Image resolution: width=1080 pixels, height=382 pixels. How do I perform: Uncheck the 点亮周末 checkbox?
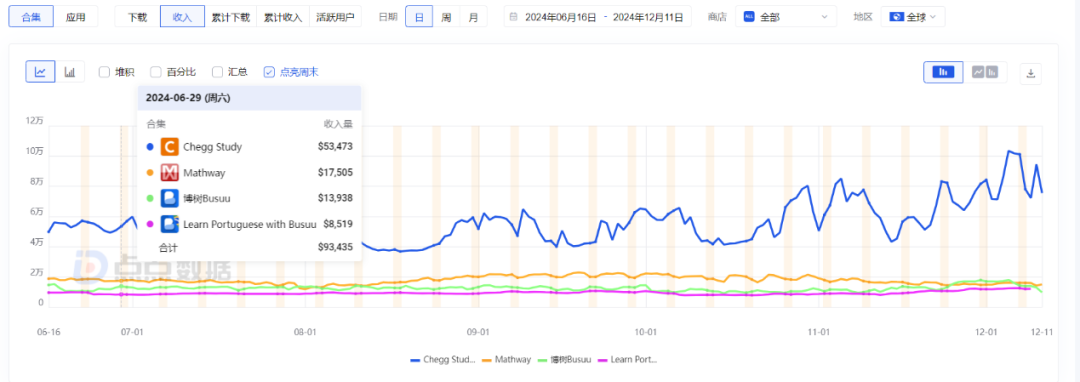tap(269, 72)
